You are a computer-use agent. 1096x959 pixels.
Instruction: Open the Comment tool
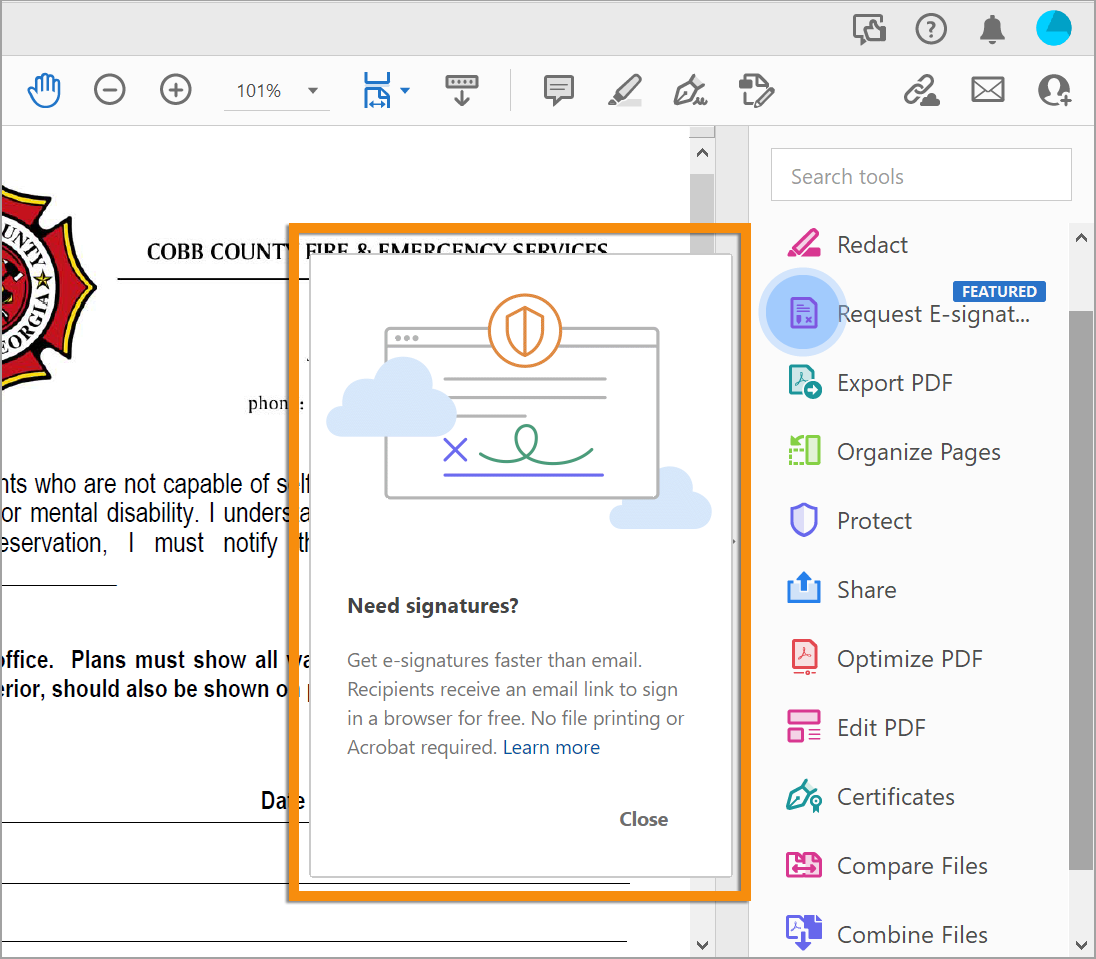tap(558, 90)
